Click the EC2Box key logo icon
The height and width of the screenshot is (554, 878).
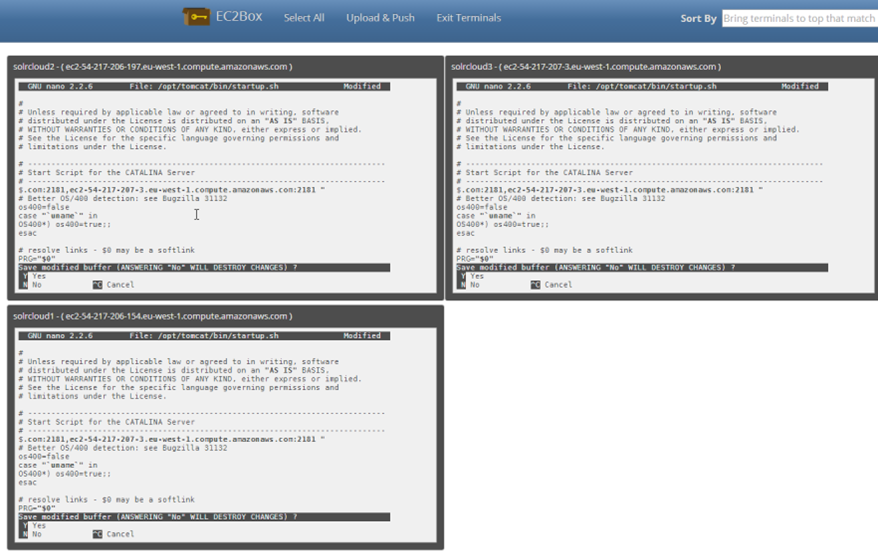pyautogui.click(x=196, y=17)
